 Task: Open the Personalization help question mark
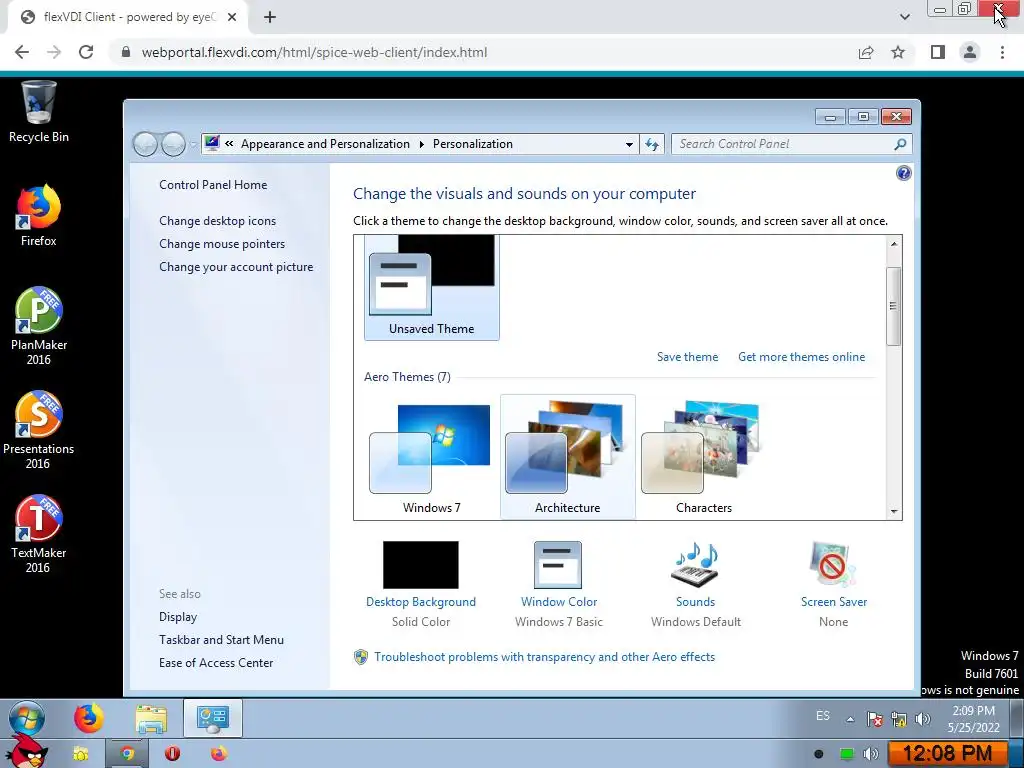pos(903,173)
